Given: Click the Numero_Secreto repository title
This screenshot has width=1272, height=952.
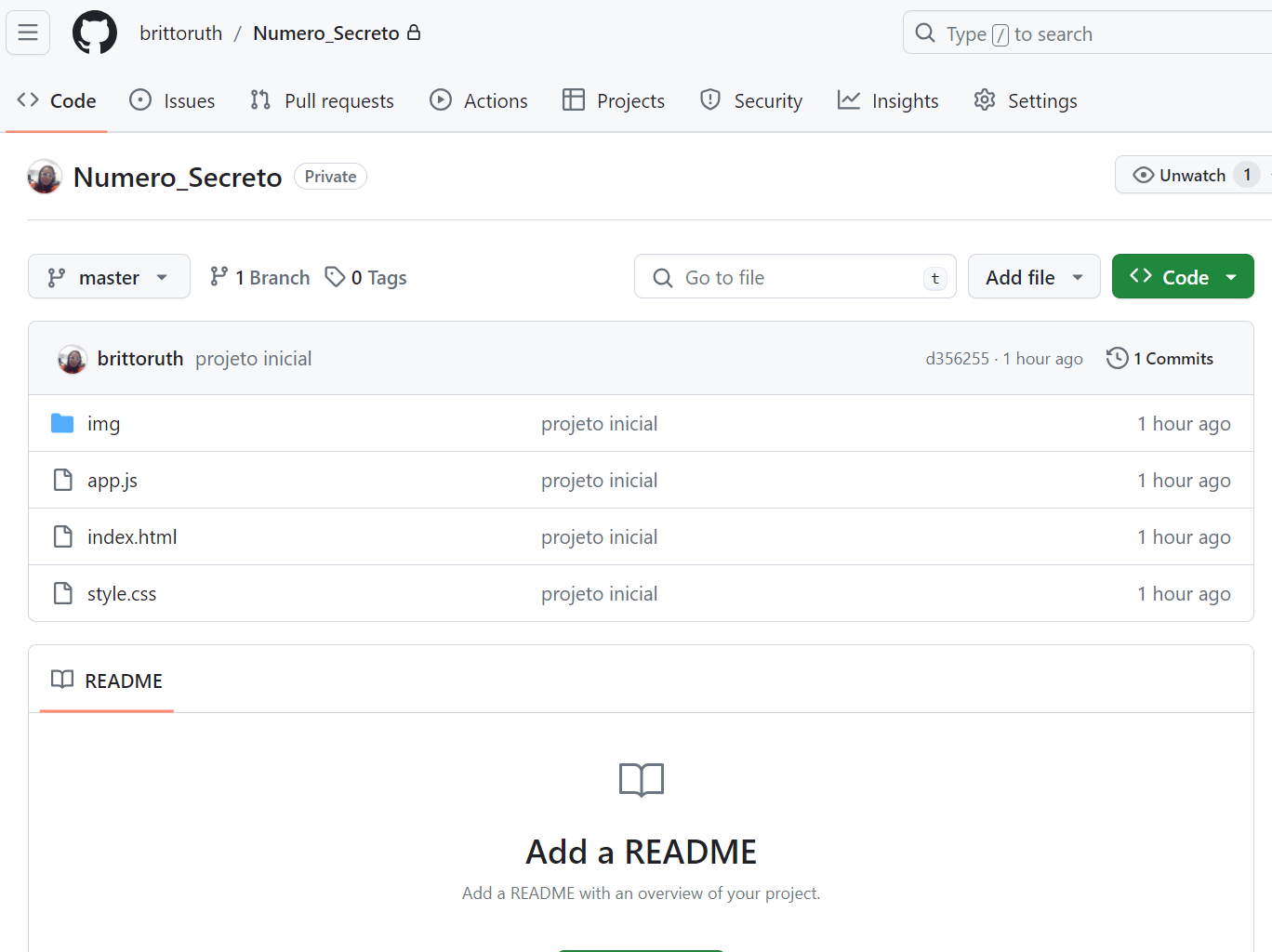Looking at the screenshot, I should click(x=178, y=177).
